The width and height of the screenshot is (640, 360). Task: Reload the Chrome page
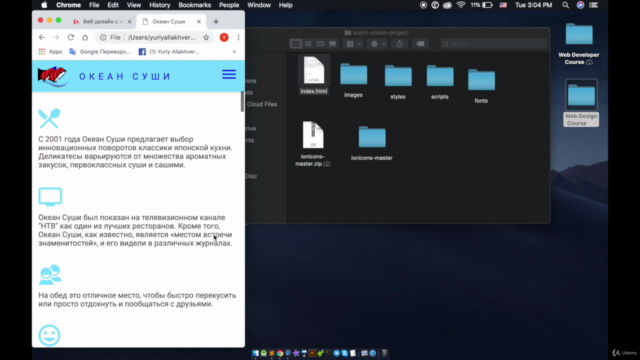pos(71,38)
